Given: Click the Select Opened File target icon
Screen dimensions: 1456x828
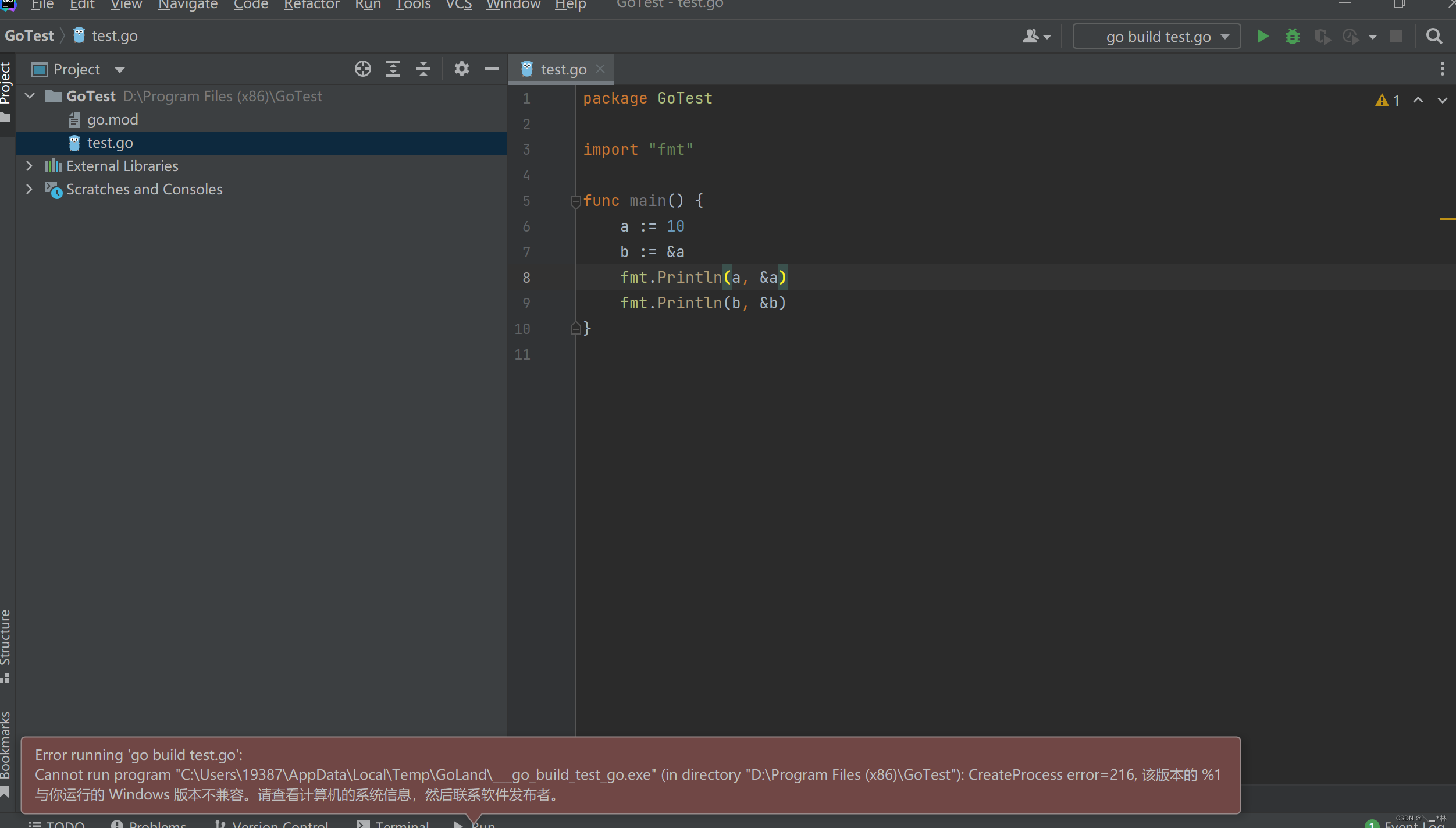Looking at the screenshot, I should click(362, 69).
